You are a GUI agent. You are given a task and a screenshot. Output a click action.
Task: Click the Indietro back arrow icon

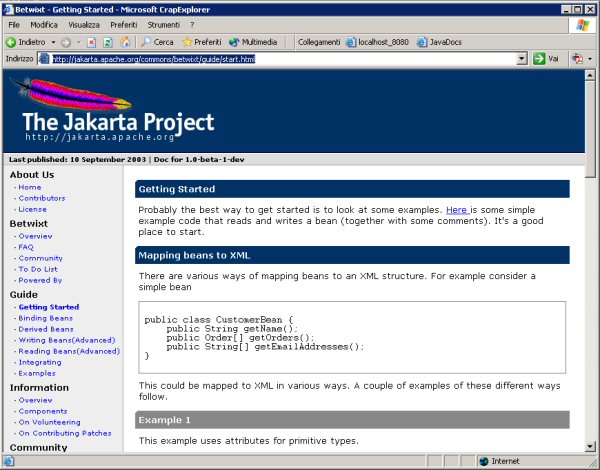point(11,42)
